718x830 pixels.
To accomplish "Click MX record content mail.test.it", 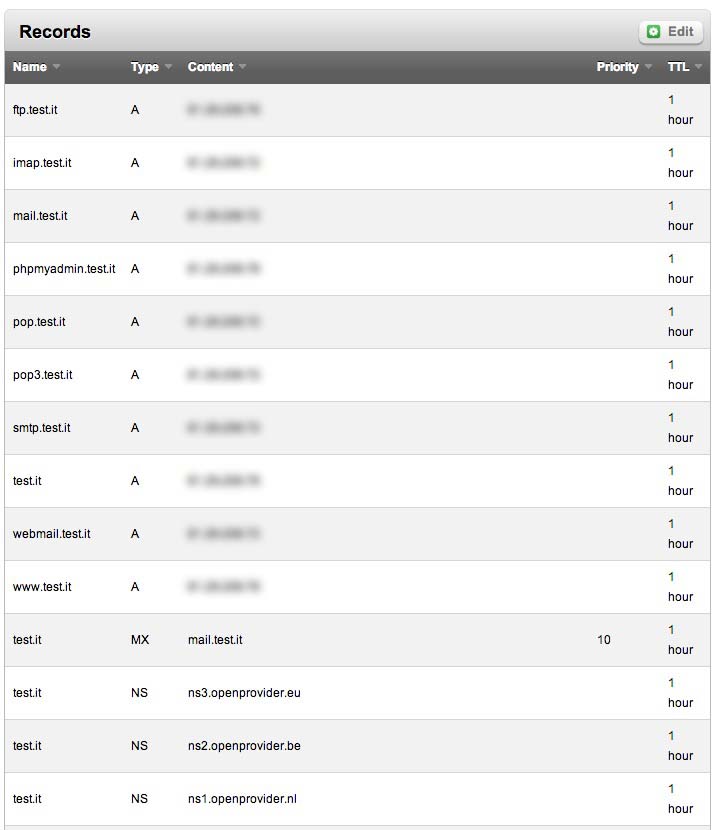I will [215, 639].
